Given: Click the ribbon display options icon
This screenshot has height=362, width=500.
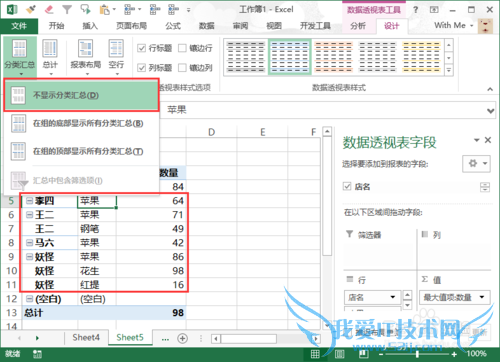Looking at the screenshot, I should pyautogui.click(x=434, y=10).
